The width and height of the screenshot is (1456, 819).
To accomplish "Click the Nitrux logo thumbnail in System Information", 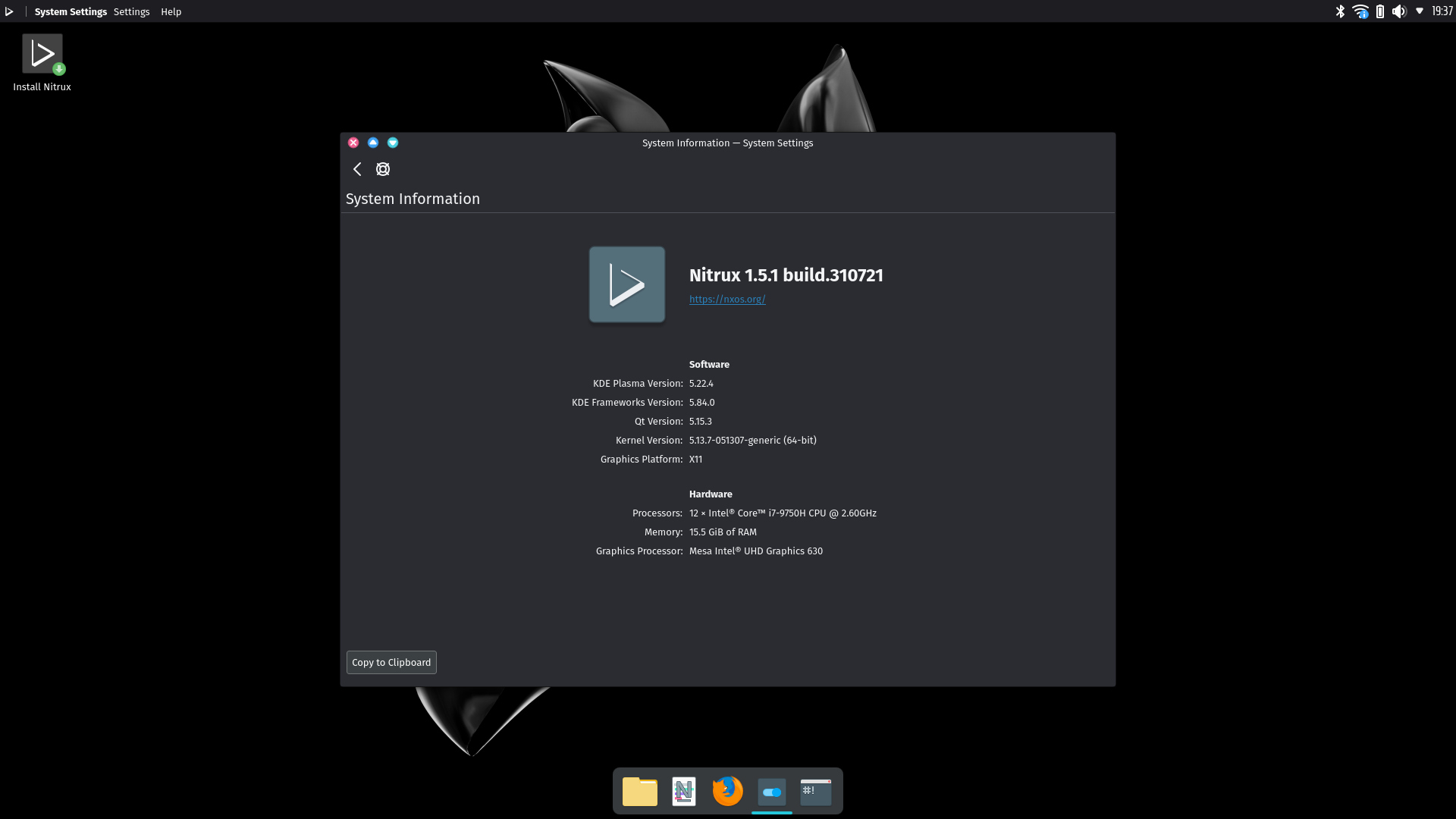I will point(626,284).
